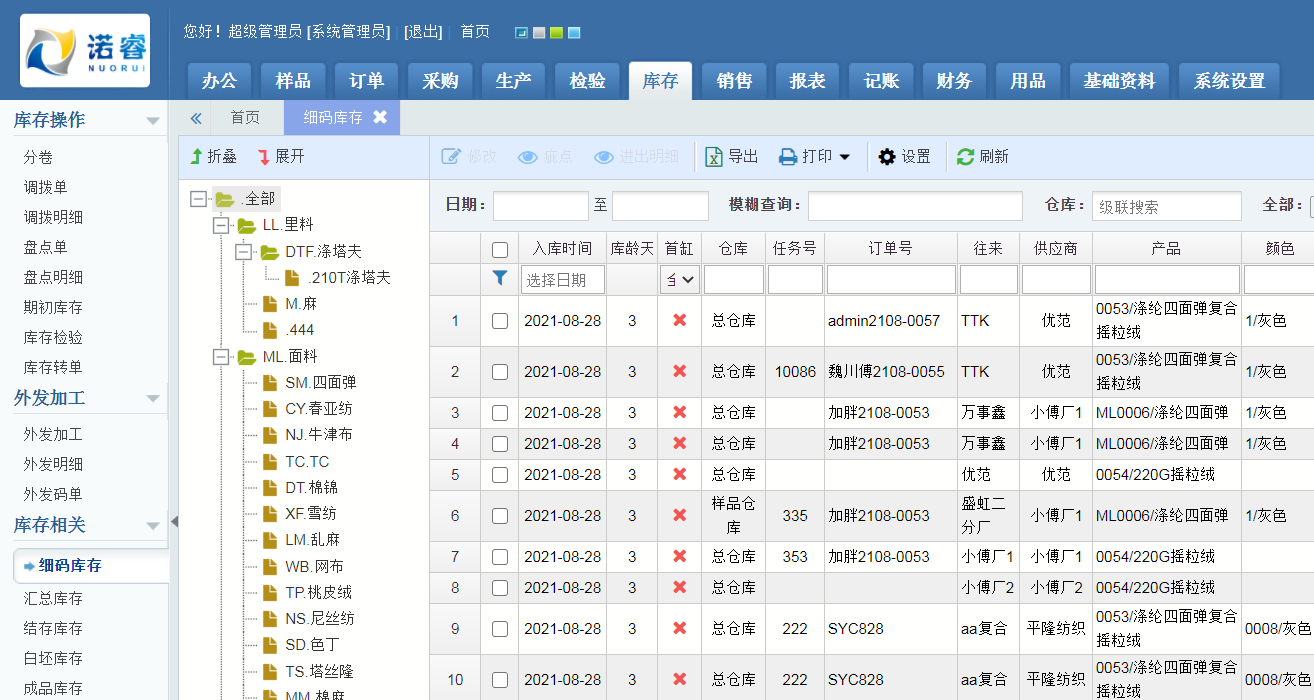Screen dimensions: 1314x700
Task: Click the green 刷新 refresh icon
Action: 965,157
